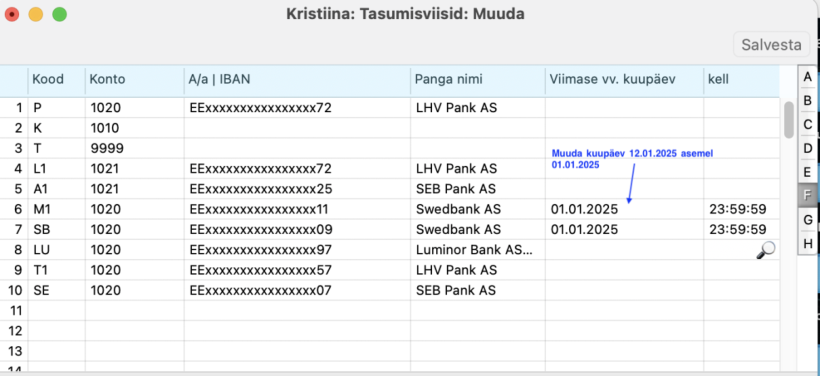Select the date 01.01.2025 in row SB
The height and width of the screenshot is (376, 820).
point(584,230)
